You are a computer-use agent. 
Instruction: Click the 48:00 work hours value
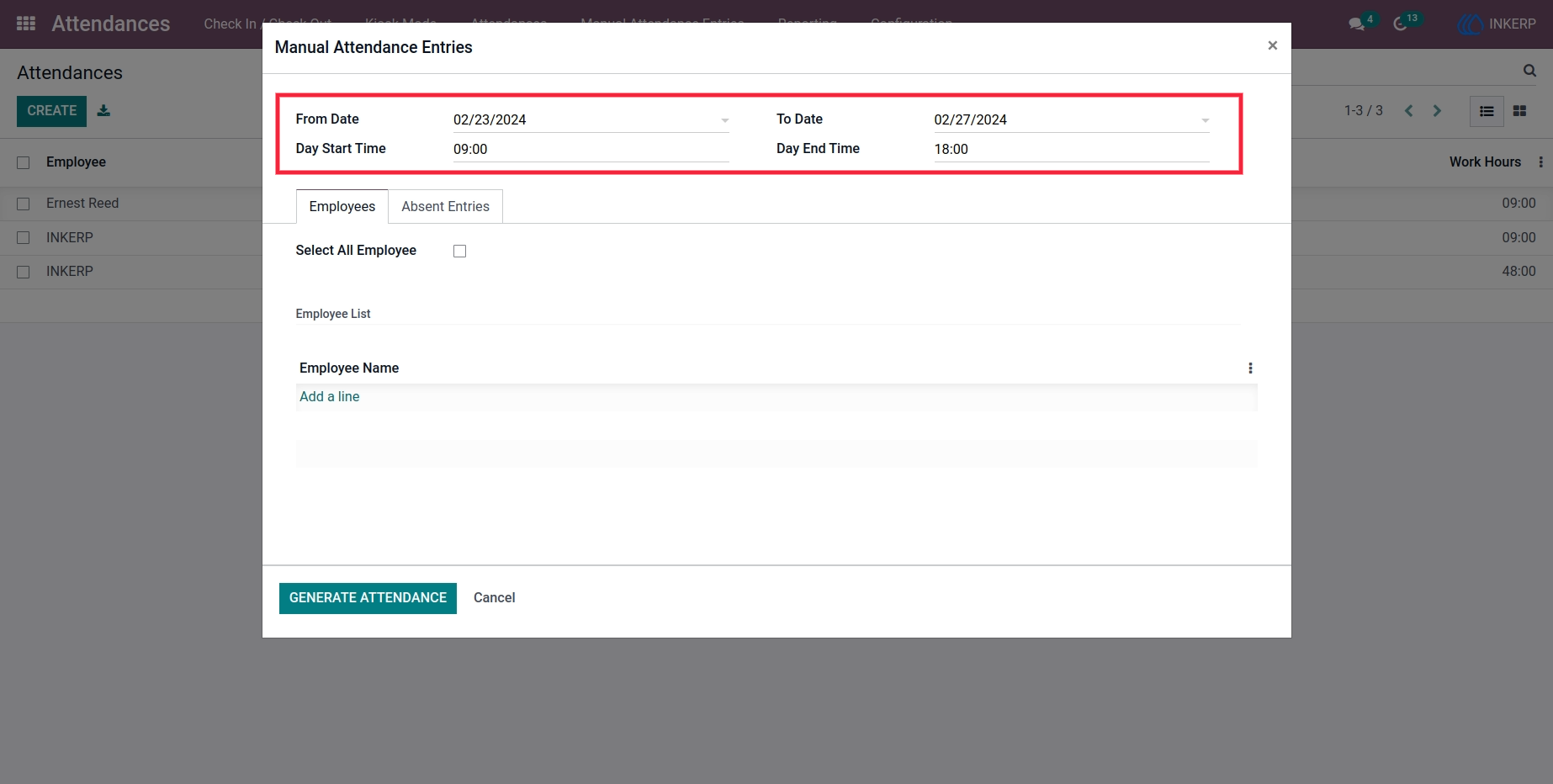point(1519,272)
